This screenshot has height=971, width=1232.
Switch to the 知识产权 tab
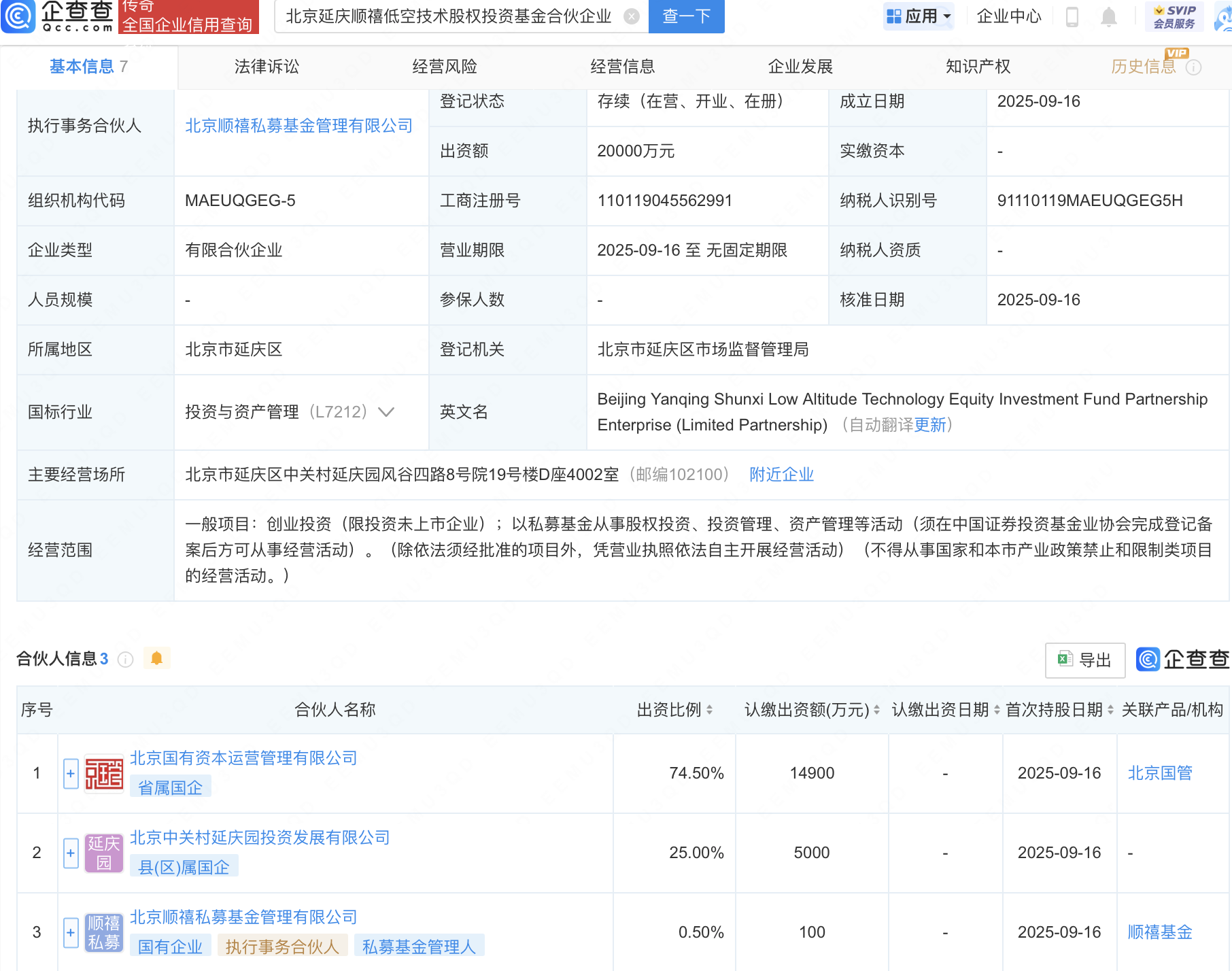click(x=978, y=67)
